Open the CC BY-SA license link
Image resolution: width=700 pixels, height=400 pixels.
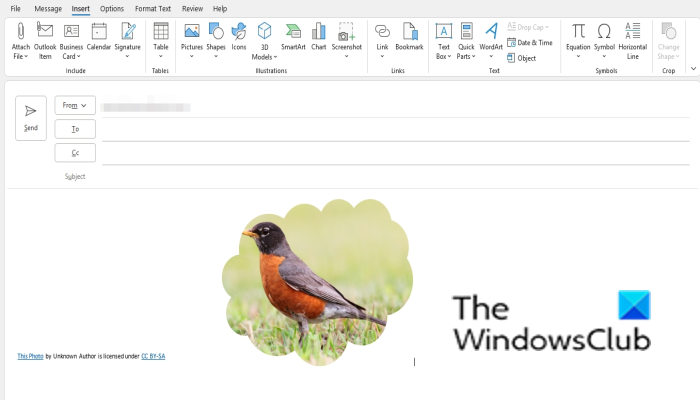(x=153, y=356)
